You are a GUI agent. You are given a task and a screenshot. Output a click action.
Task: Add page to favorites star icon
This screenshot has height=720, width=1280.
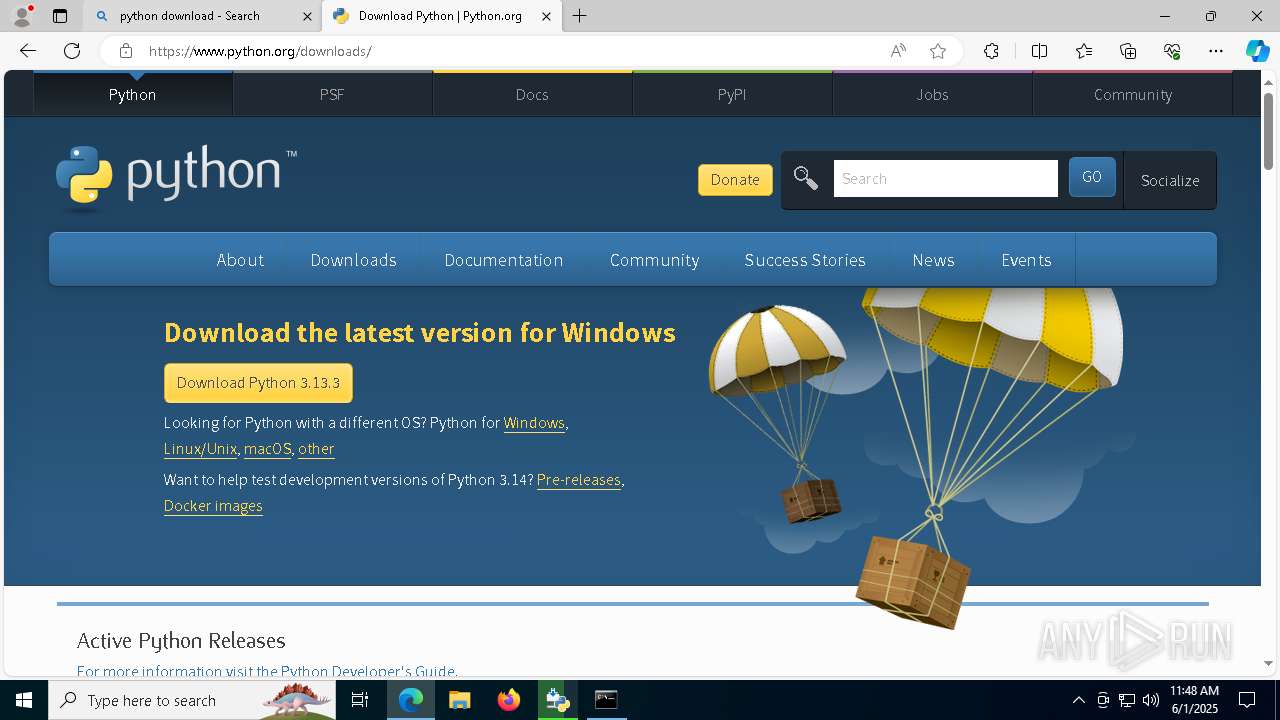(938, 51)
